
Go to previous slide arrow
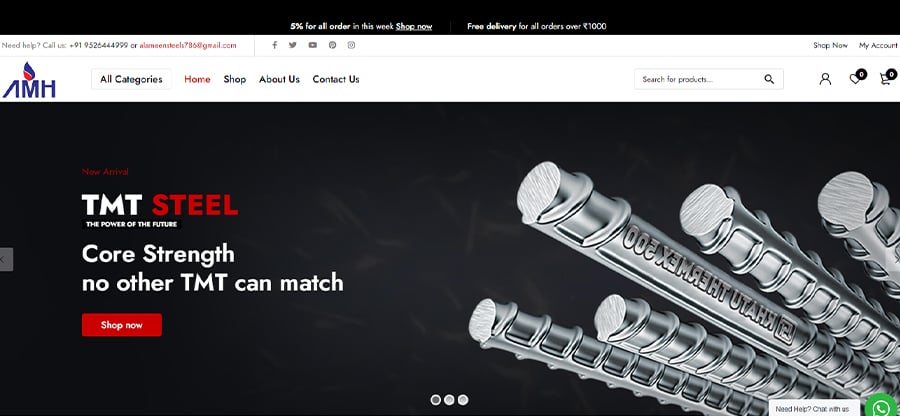pyautogui.click(x=5, y=259)
